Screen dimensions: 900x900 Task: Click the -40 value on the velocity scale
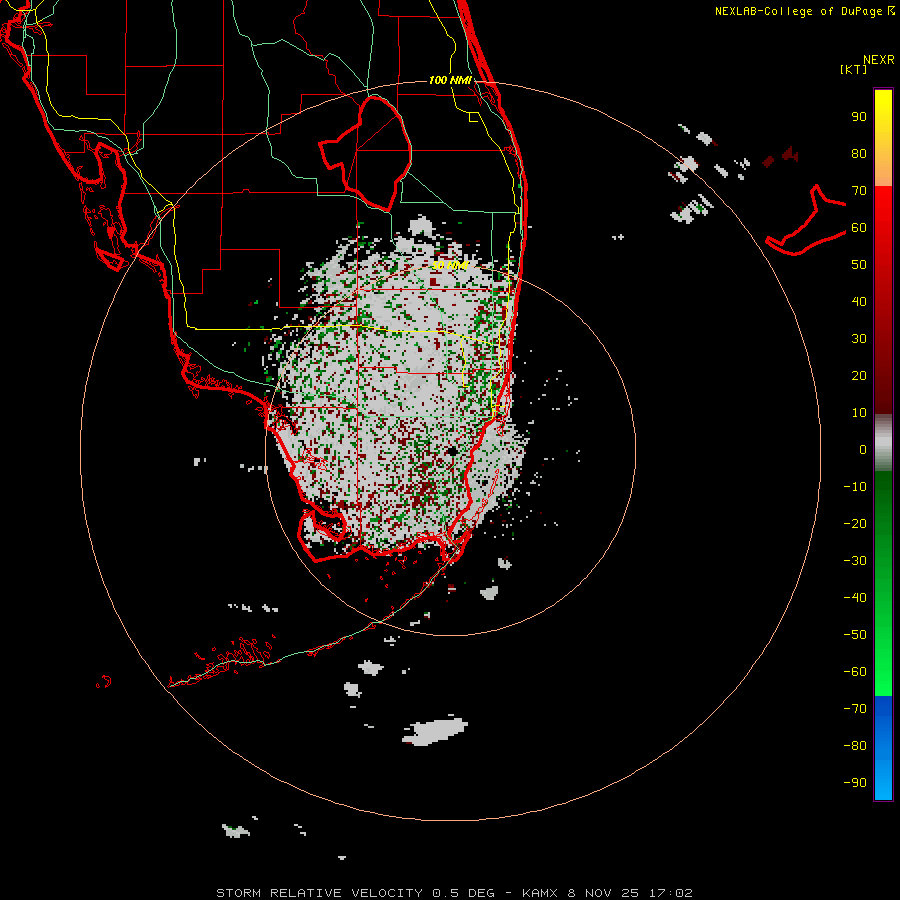coord(855,598)
